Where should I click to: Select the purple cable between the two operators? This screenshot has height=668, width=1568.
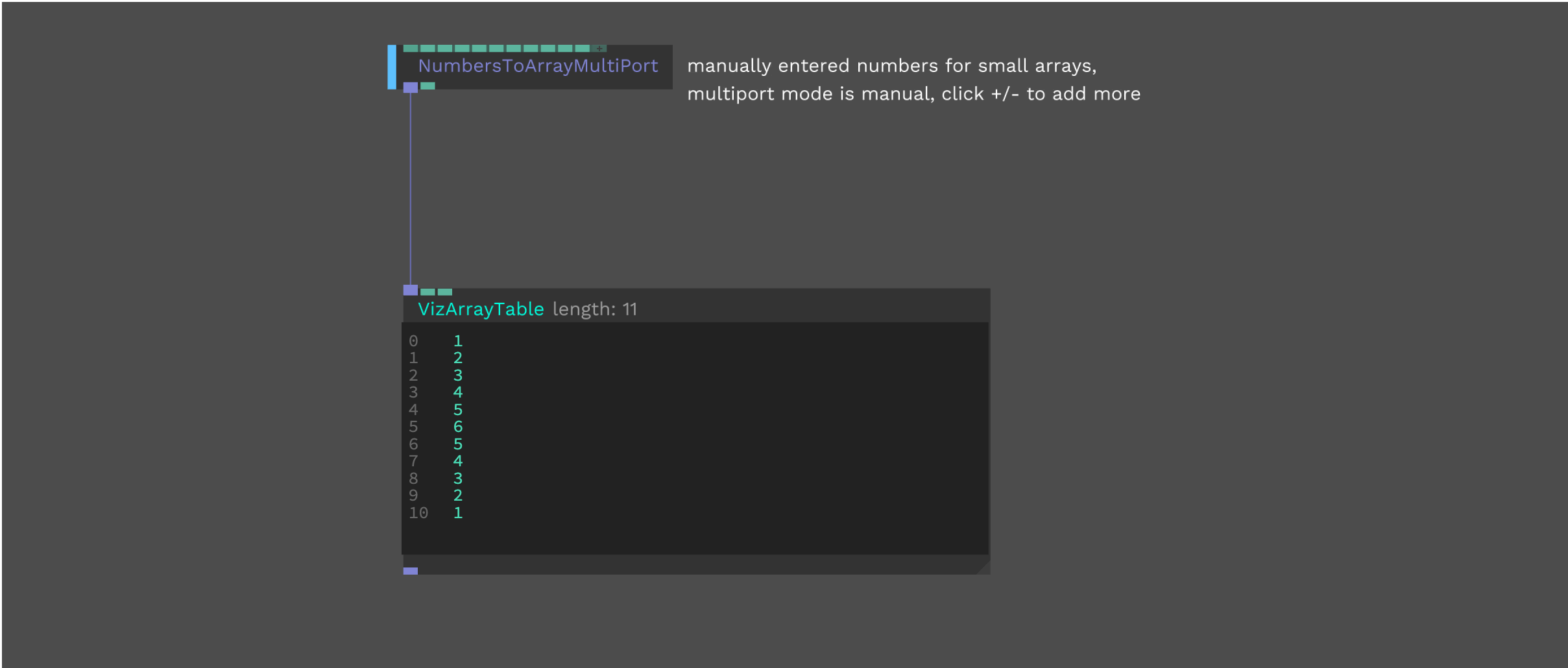(410, 188)
